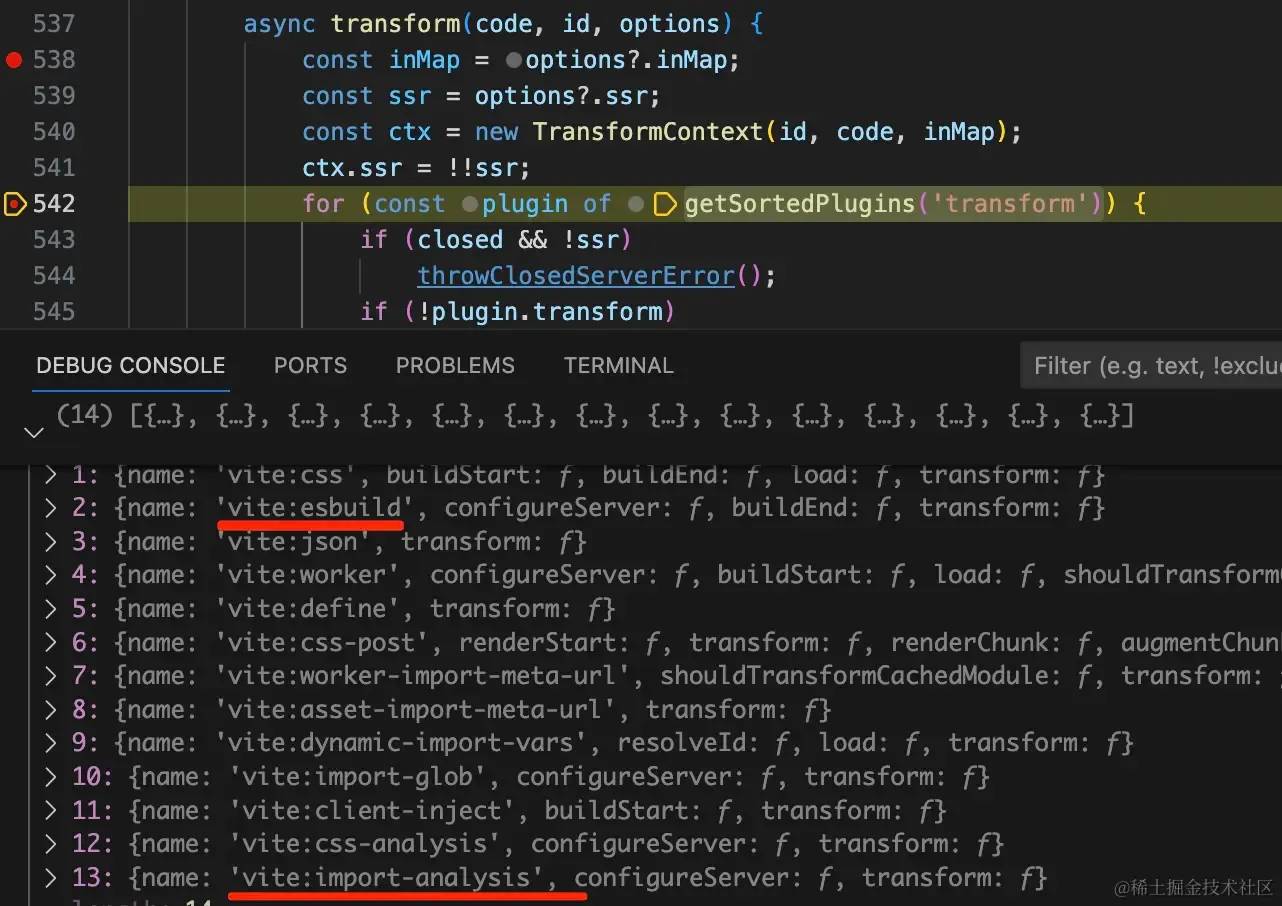Collapse the (14) array output

[x=34, y=432]
